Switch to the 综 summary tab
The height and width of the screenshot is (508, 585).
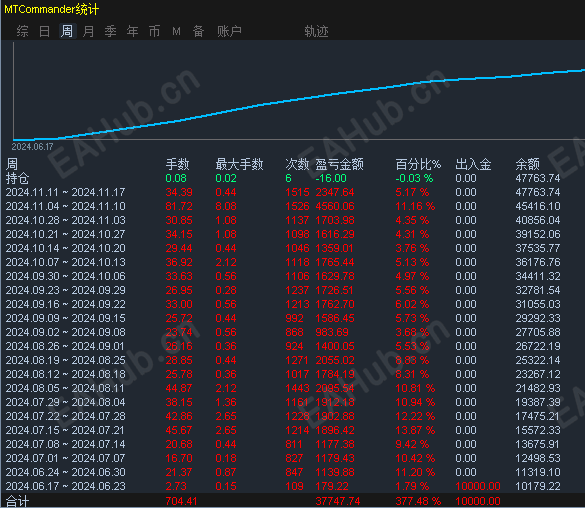tap(22, 31)
